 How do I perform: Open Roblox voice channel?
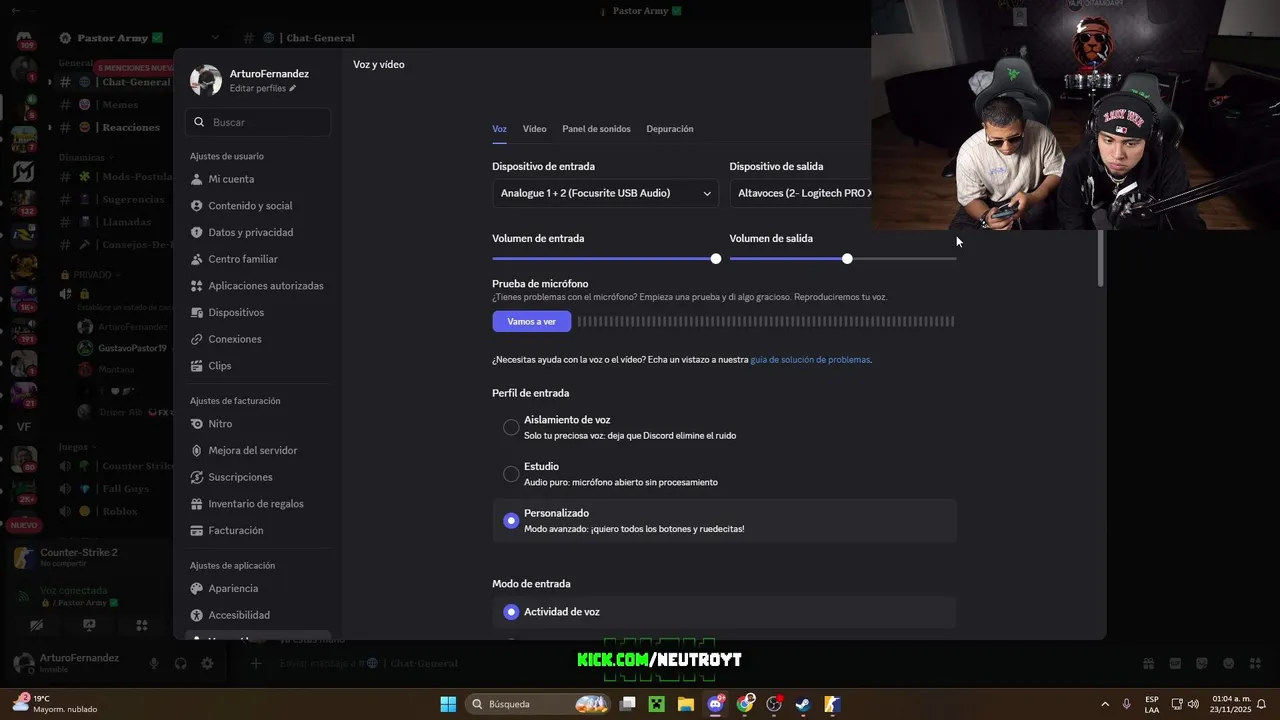[115, 512]
